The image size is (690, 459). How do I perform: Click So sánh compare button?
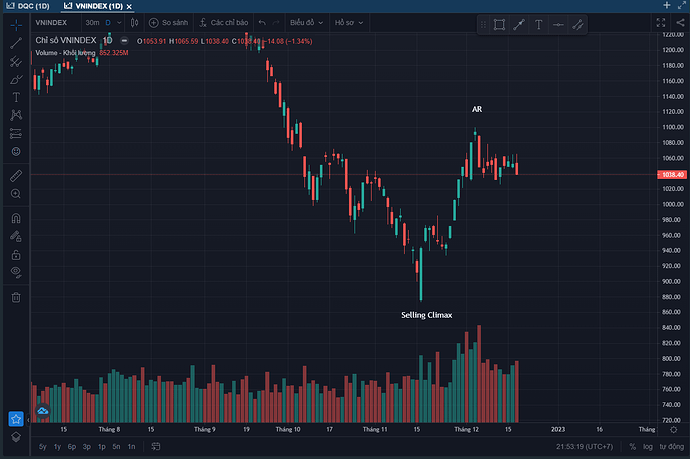coord(169,22)
